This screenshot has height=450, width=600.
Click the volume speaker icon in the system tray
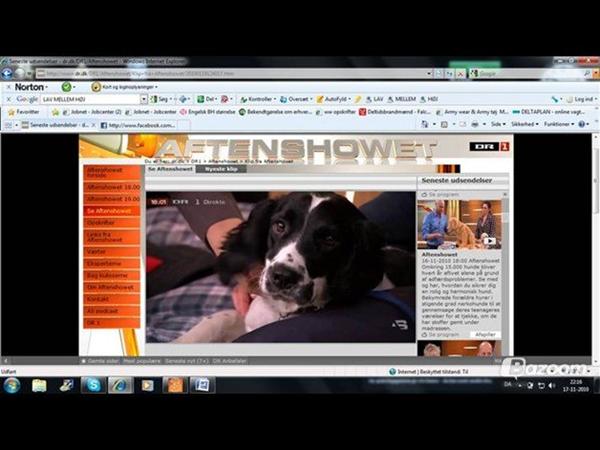(552, 386)
